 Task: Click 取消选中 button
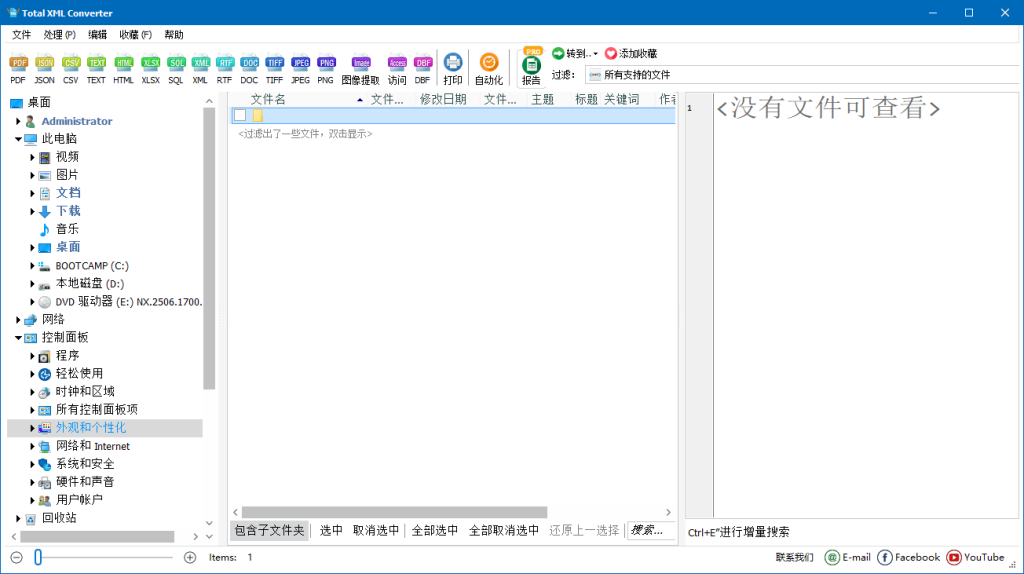tap(376, 530)
